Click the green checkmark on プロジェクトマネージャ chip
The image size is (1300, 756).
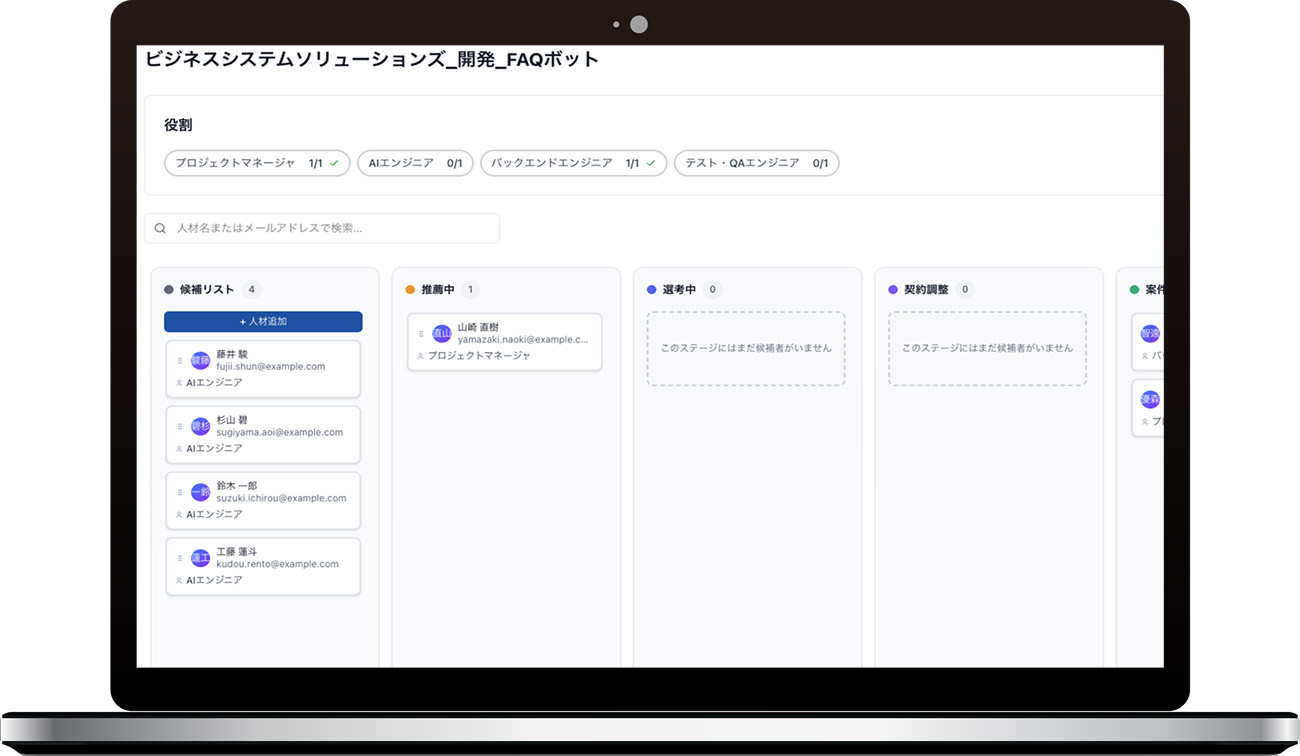coord(334,163)
